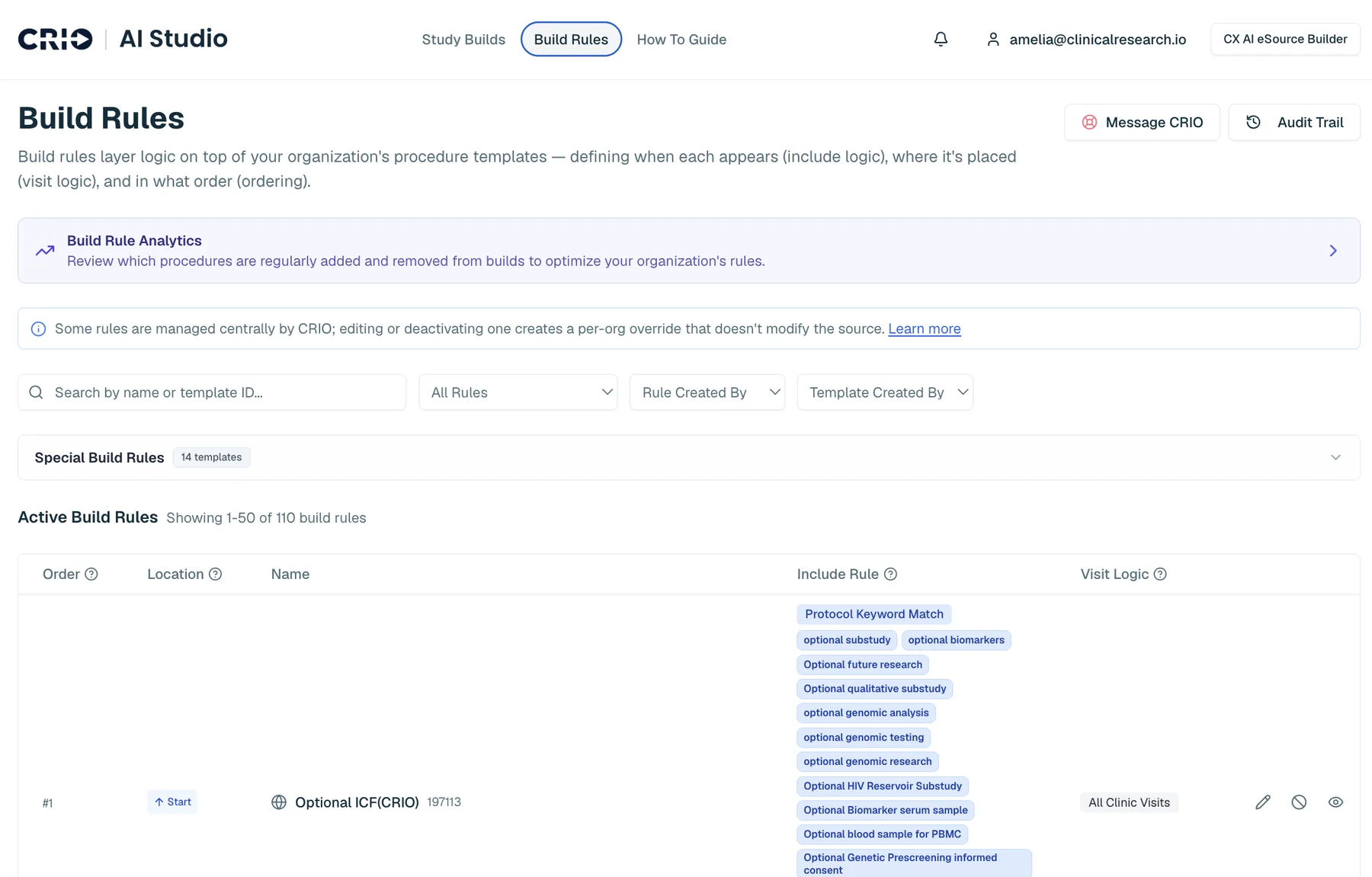Focus the search by name or template ID field

click(212, 392)
